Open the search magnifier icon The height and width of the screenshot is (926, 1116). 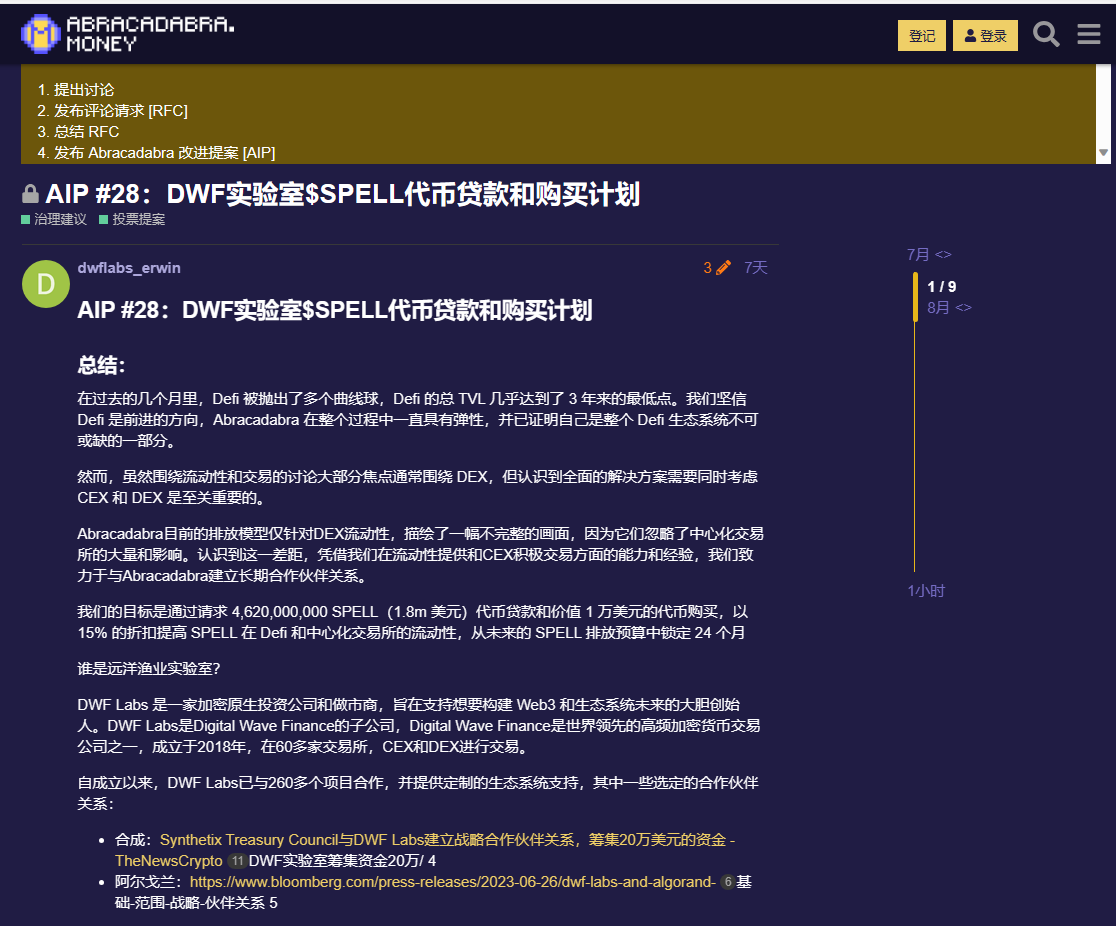pos(1046,34)
